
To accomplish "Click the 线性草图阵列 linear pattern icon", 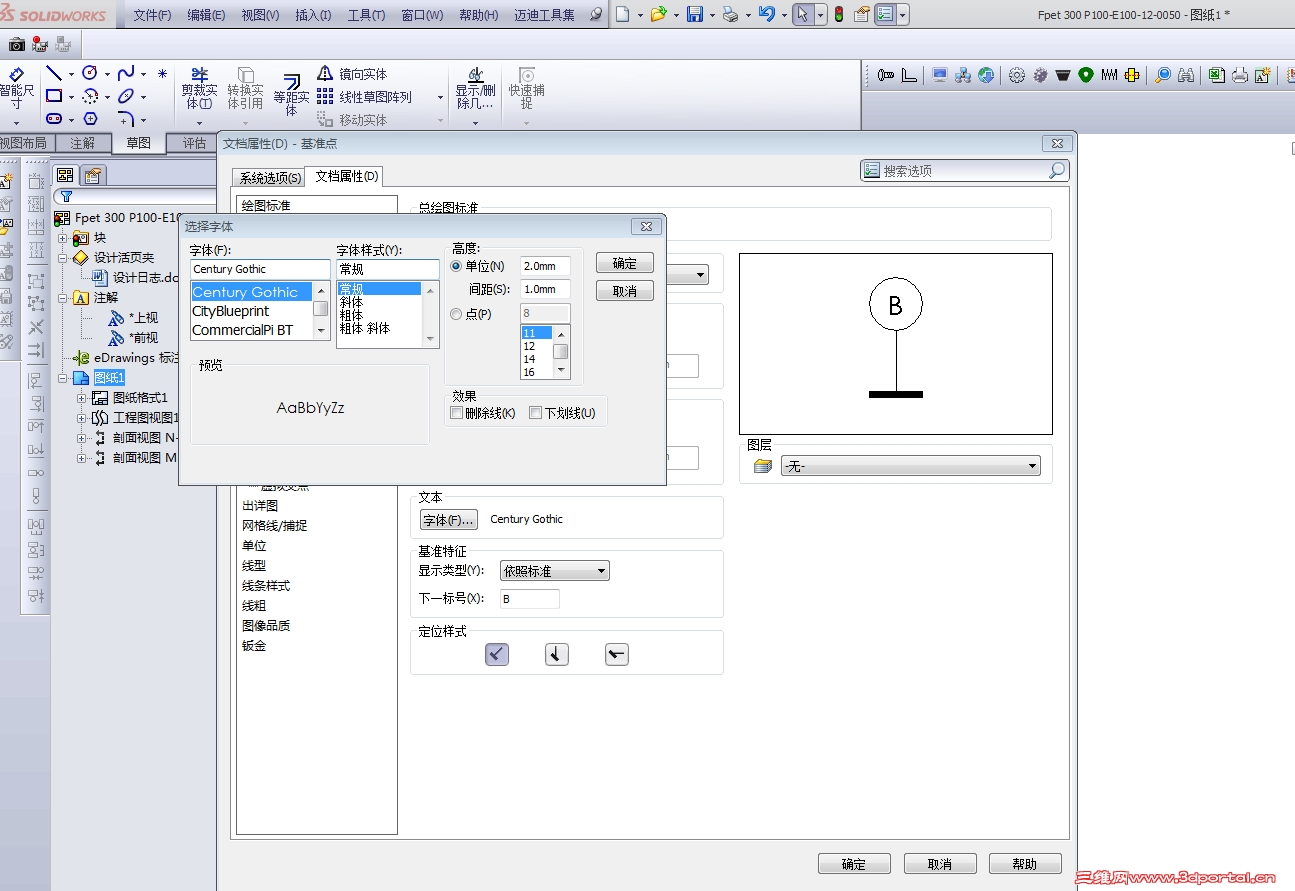I will click(325, 97).
